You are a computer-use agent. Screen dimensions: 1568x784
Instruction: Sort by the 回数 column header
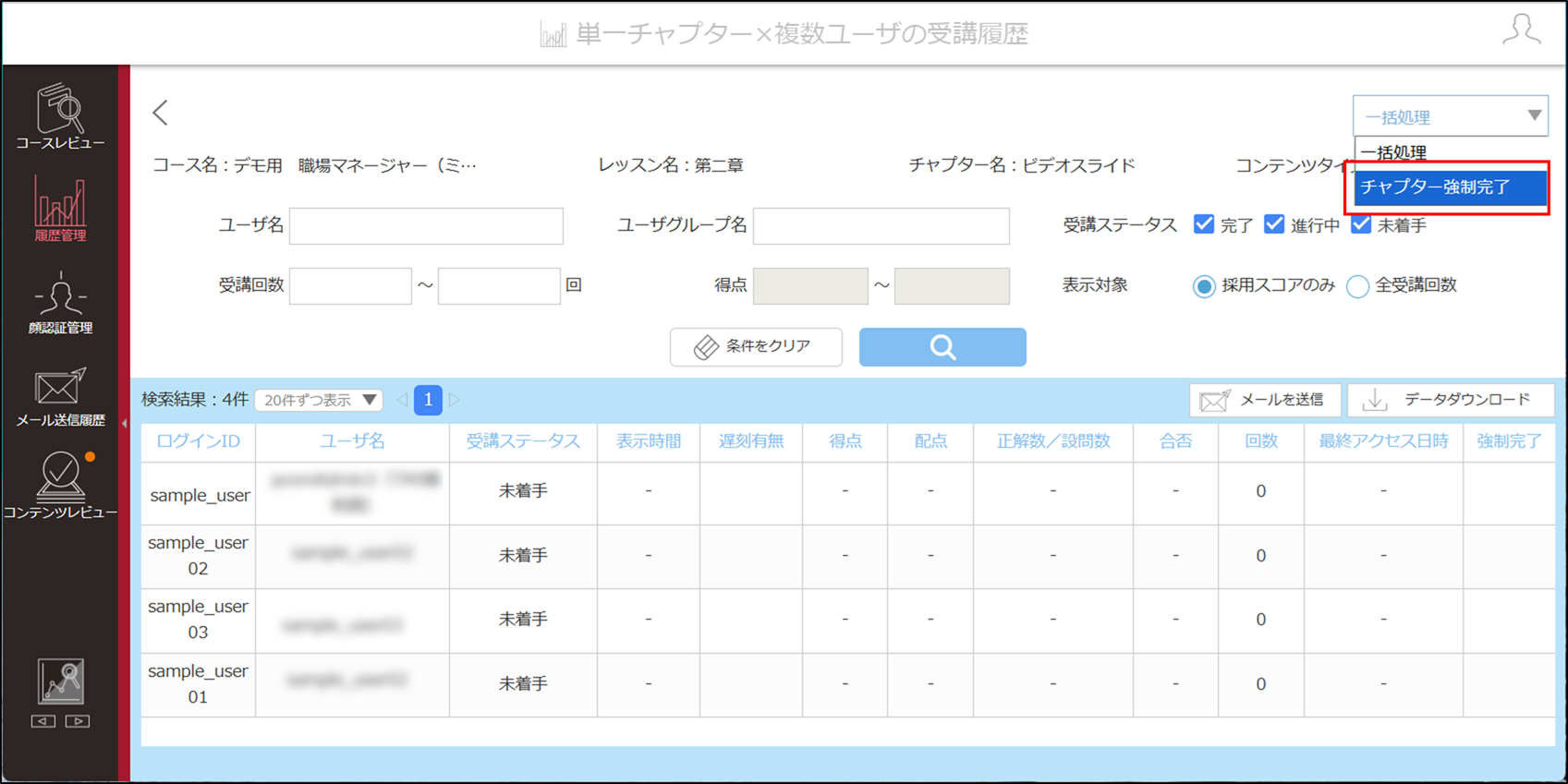pos(1260,441)
